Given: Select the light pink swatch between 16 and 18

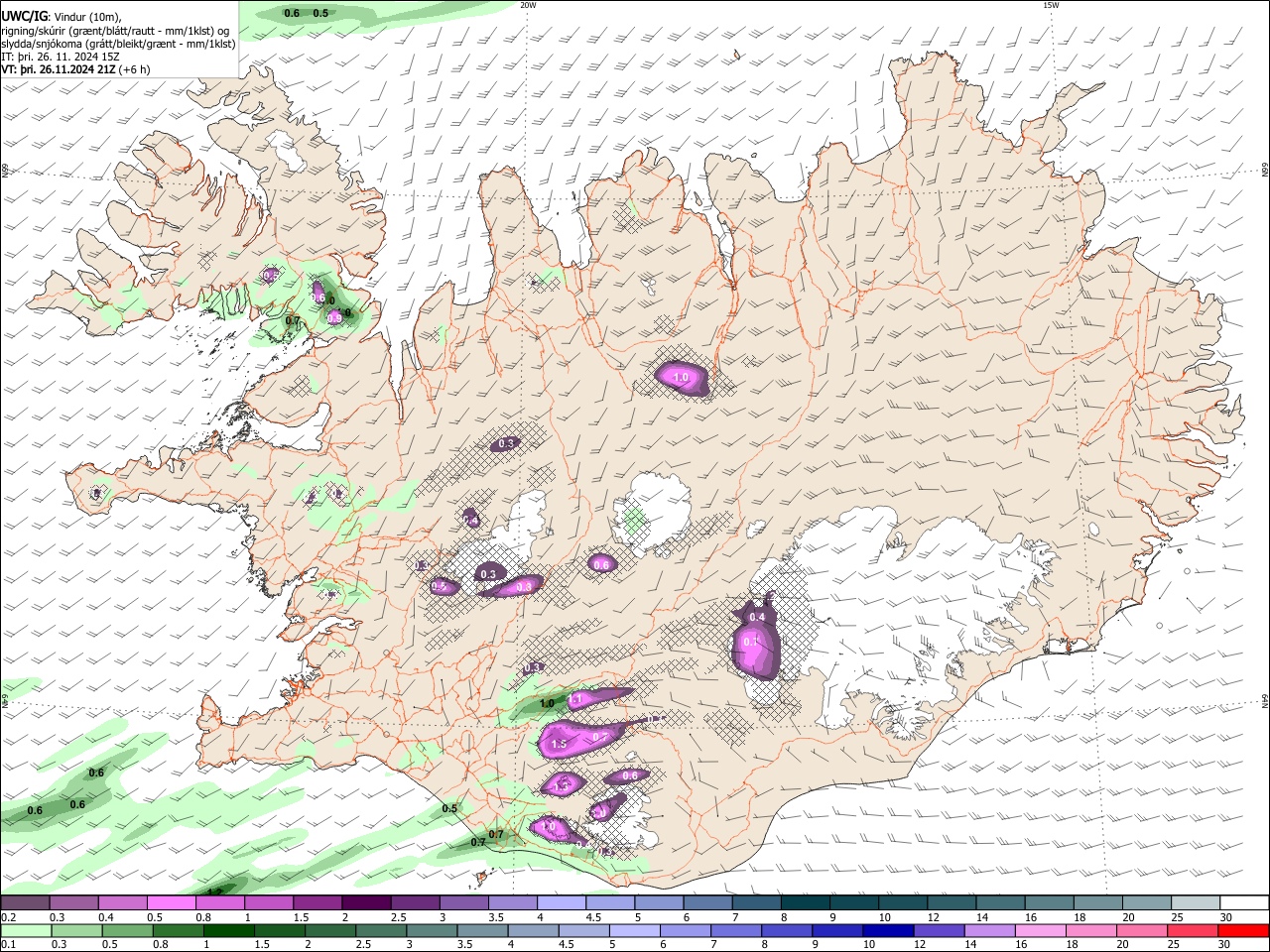Looking at the screenshot, I should [1041, 930].
